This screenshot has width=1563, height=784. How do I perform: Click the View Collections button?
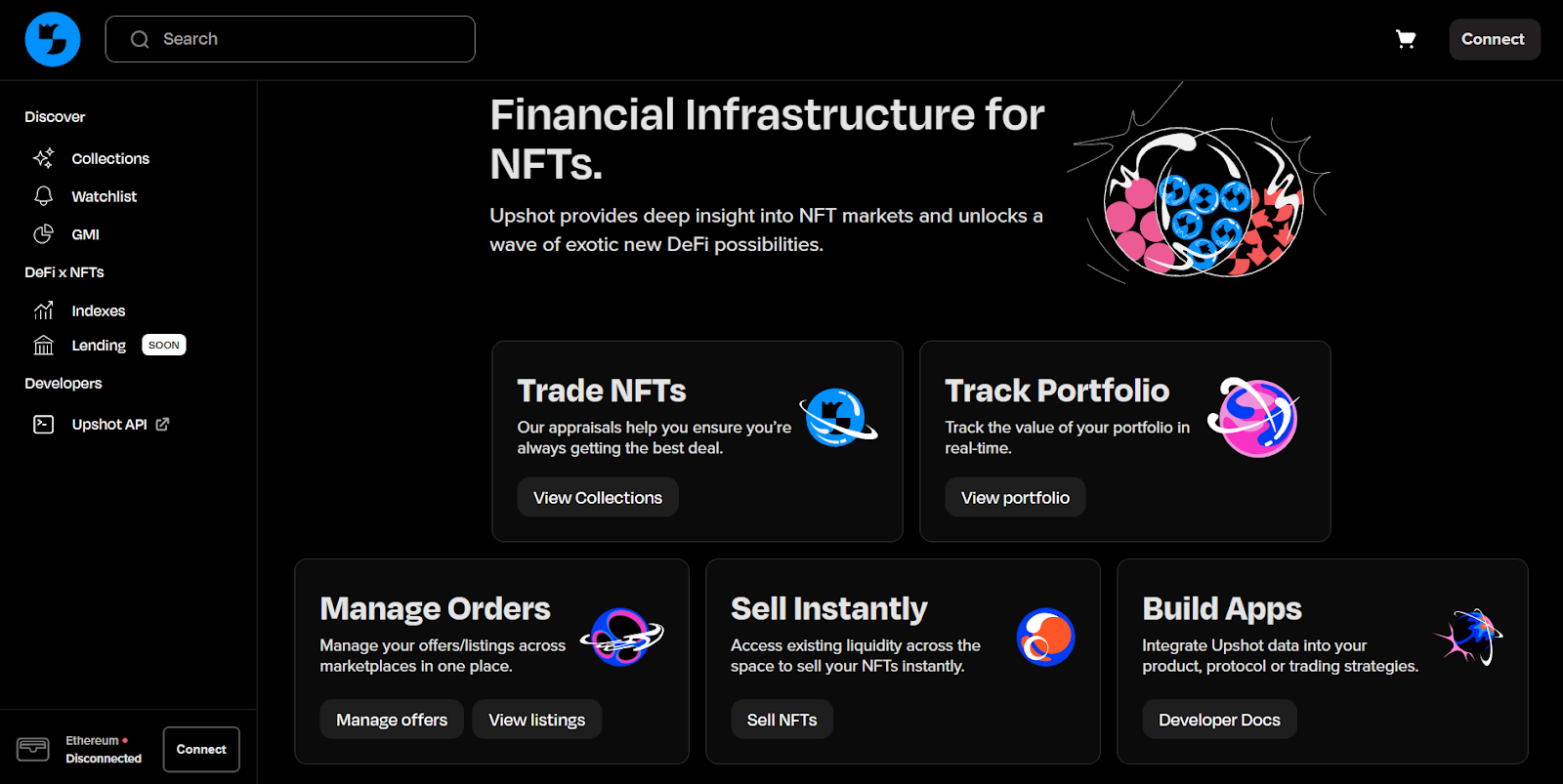(x=598, y=498)
